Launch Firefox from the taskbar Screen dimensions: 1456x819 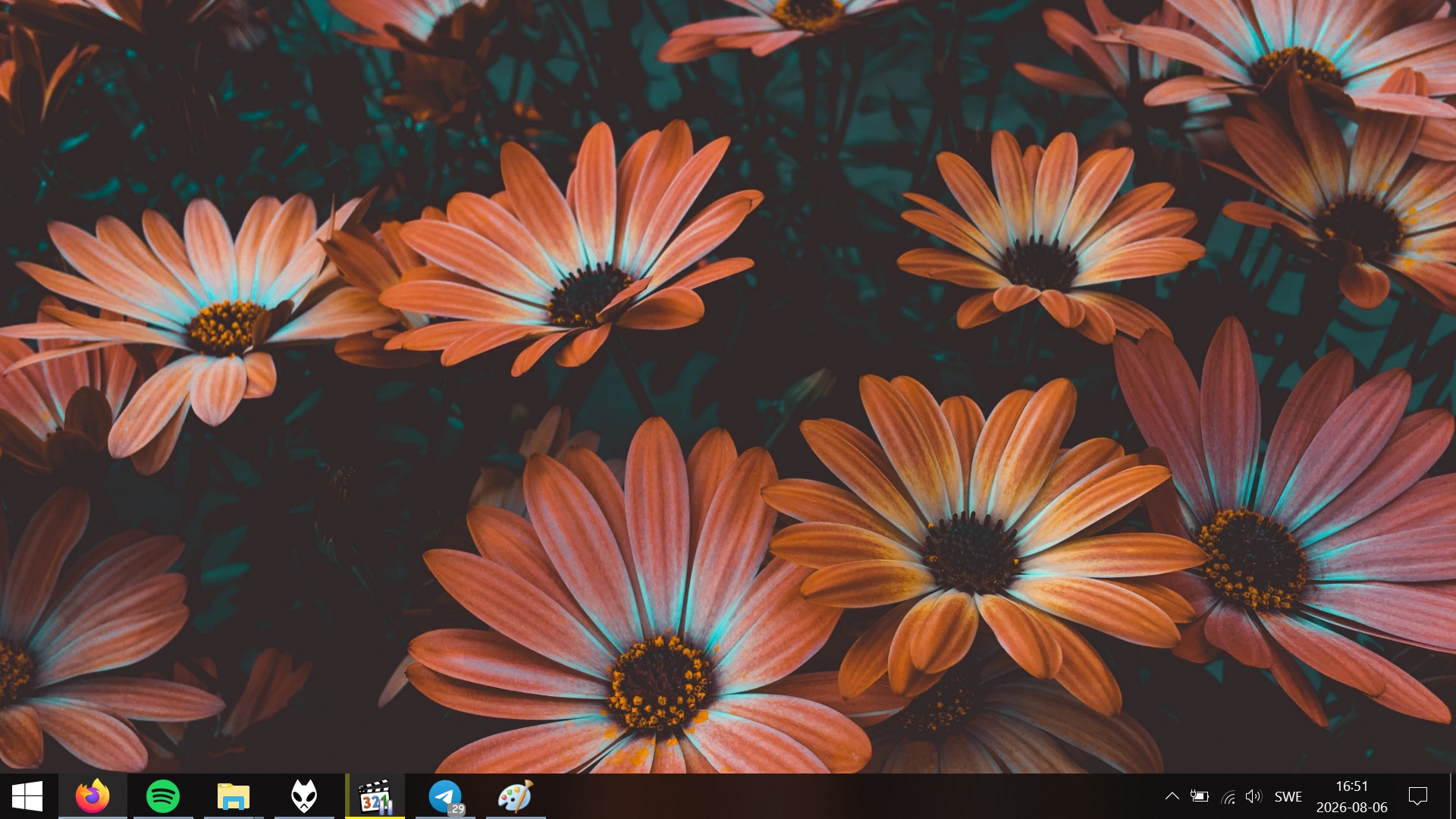(x=93, y=796)
